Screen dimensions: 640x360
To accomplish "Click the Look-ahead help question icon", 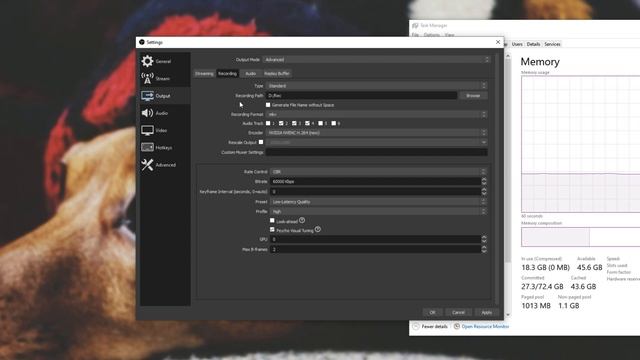I will point(302,220).
